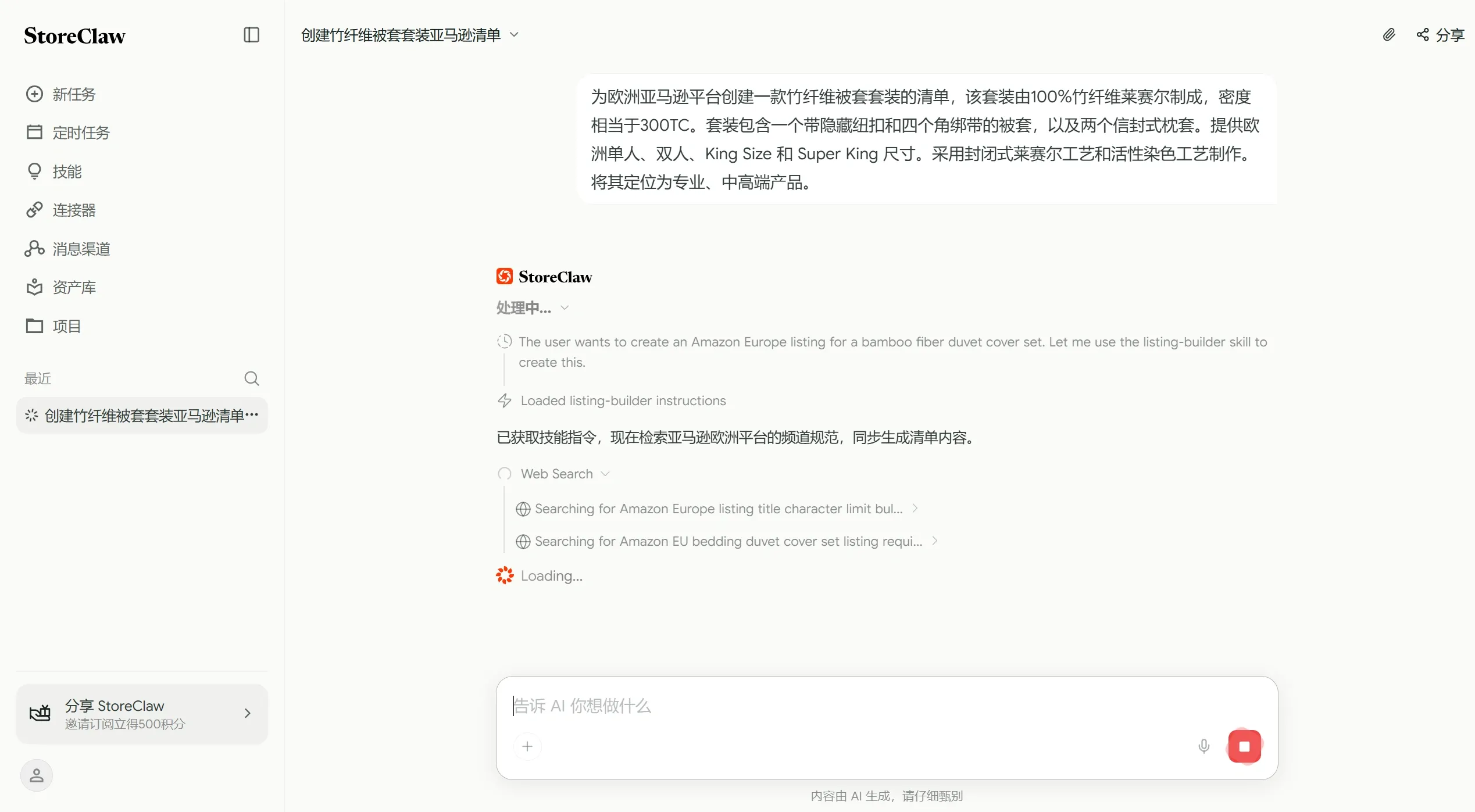Open the 分享 StoreClaw invite card
The image size is (1475, 812).
[142, 714]
